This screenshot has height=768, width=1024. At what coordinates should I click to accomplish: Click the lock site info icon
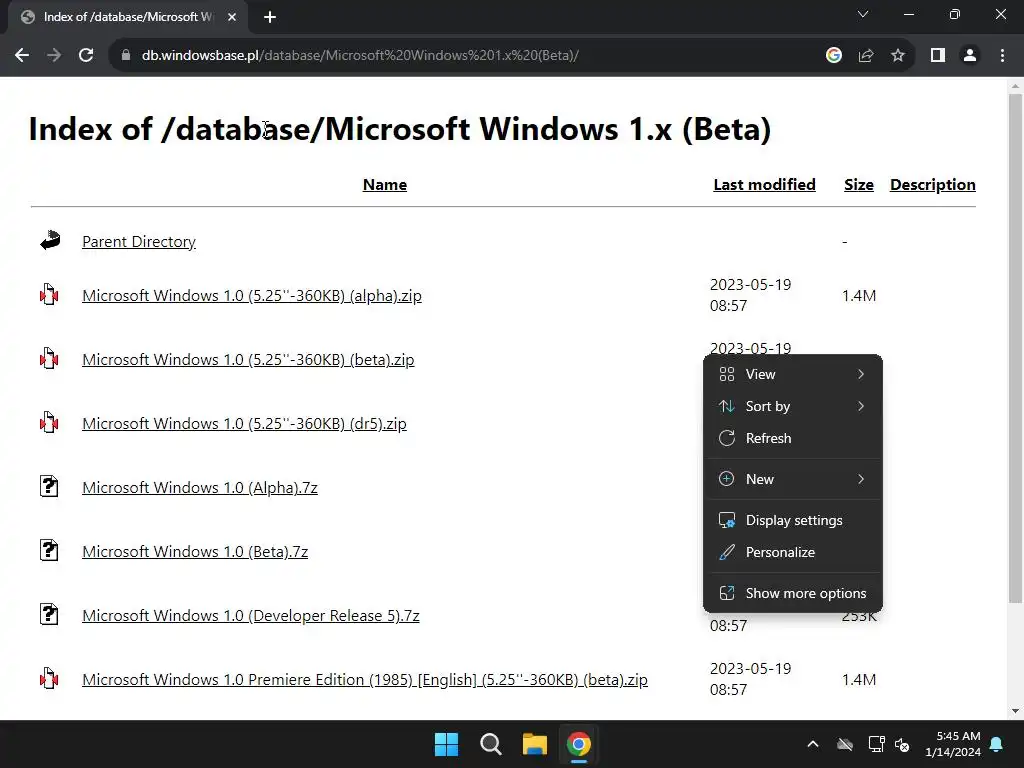126,56
